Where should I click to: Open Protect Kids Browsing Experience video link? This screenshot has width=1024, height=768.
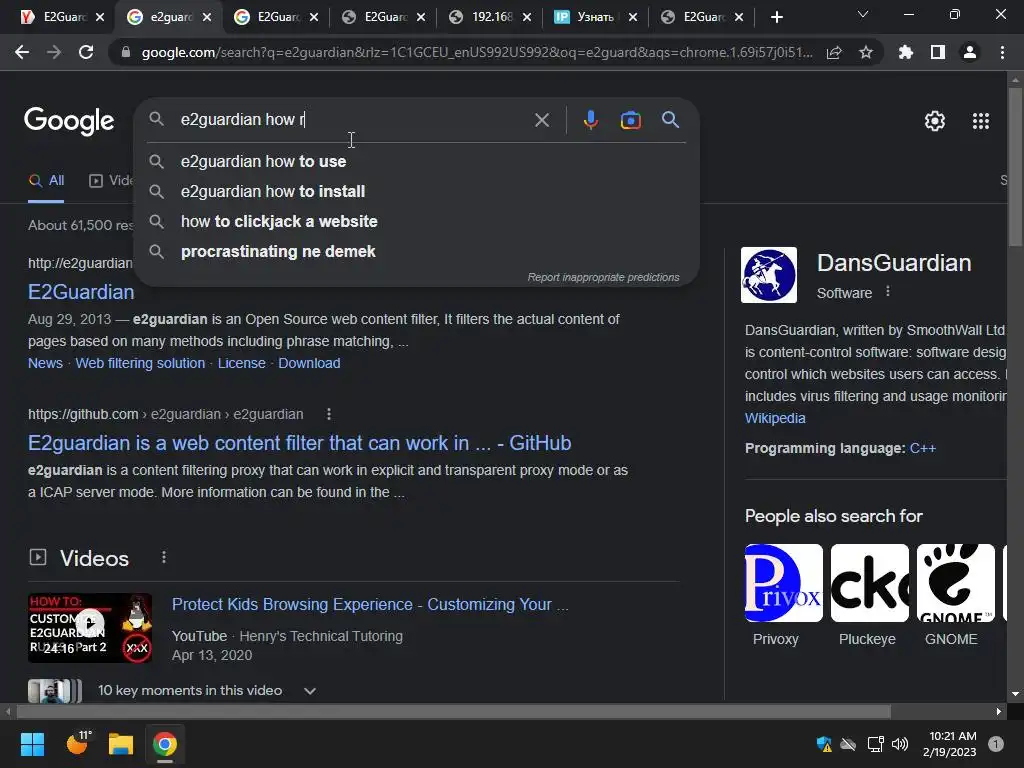point(370,604)
